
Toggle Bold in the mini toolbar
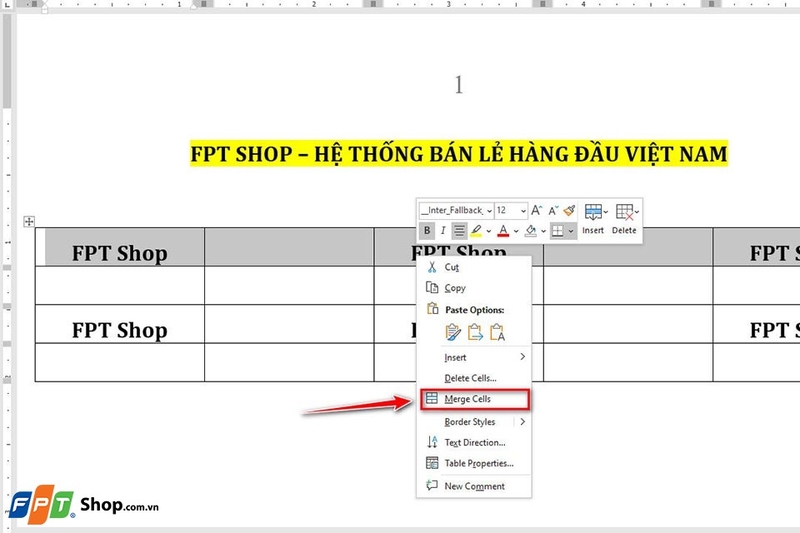tap(427, 231)
